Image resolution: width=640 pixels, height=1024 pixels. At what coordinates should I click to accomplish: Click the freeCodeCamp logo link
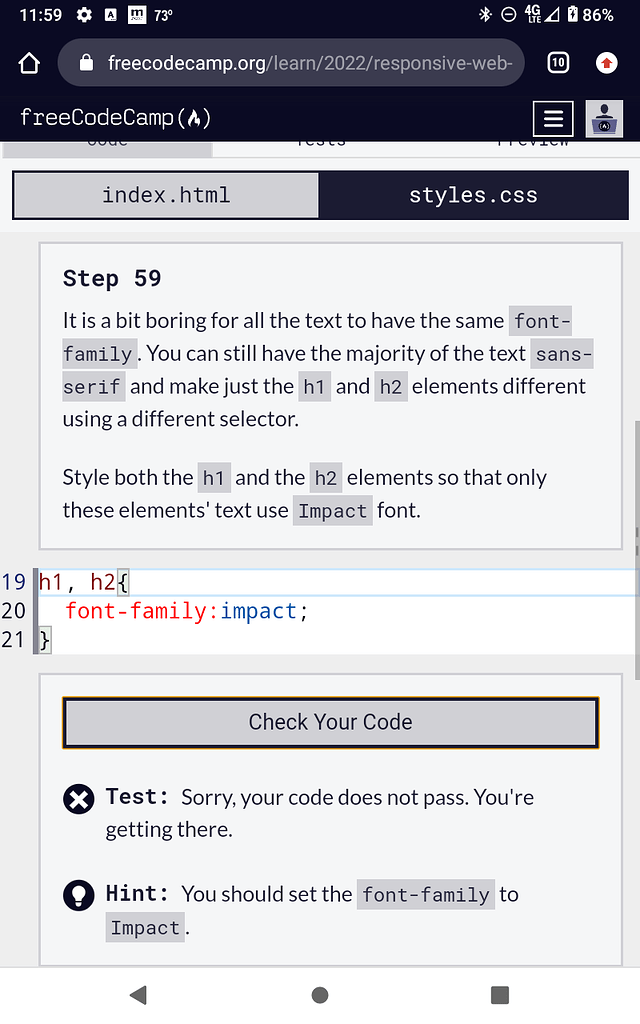pyautogui.click(x=115, y=118)
